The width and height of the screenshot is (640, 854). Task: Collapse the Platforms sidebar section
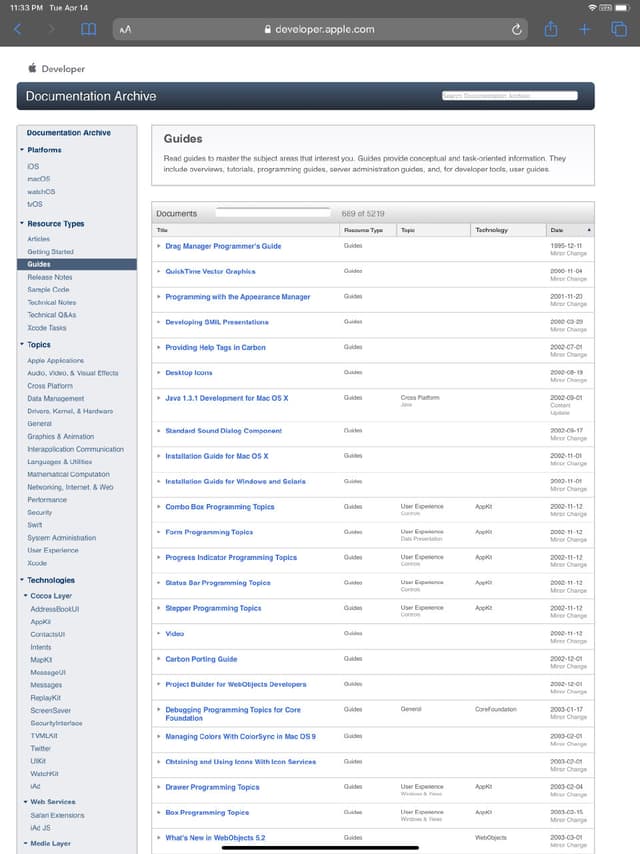(x=21, y=150)
